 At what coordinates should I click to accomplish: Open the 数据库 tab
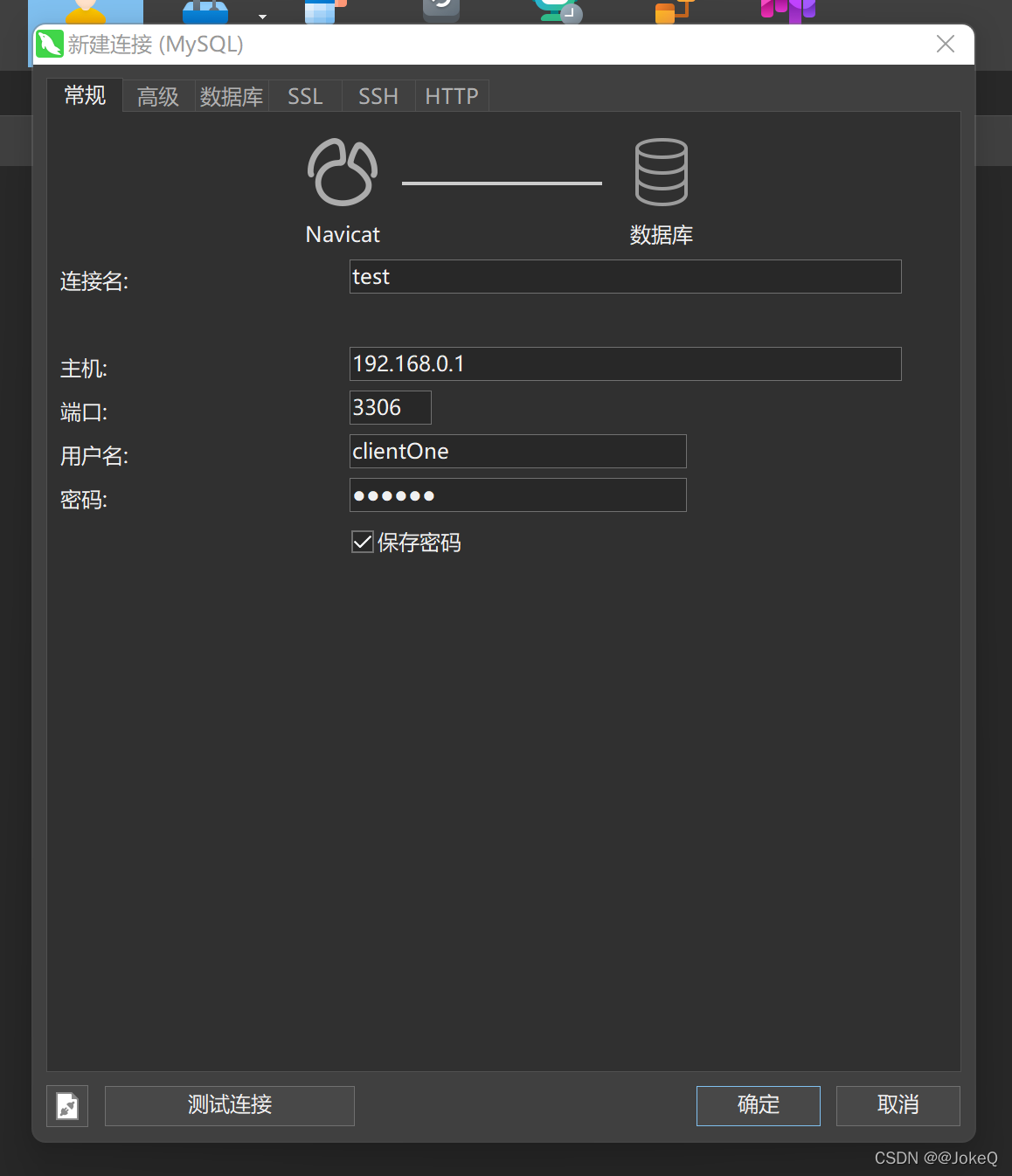pyautogui.click(x=232, y=96)
